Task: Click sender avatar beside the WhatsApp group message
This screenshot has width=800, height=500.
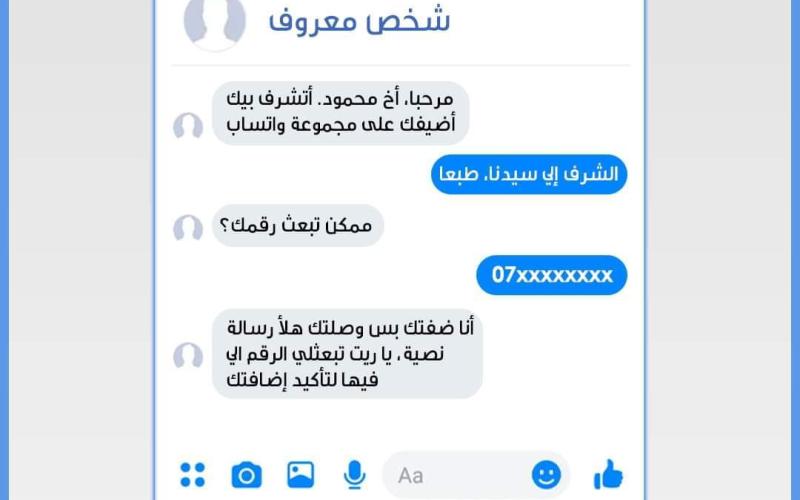Action: coord(188,126)
